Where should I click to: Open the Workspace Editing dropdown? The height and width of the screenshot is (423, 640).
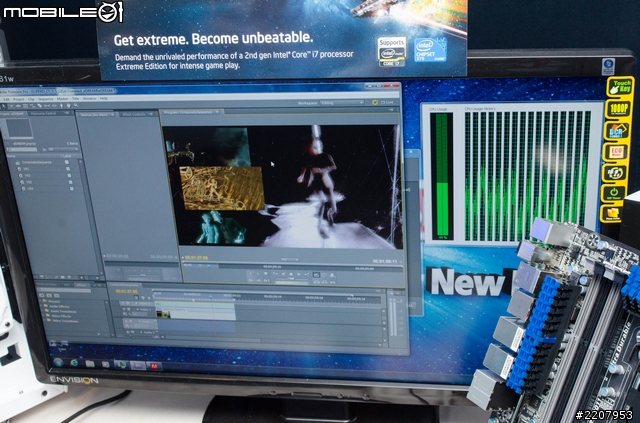click(x=342, y=102)
